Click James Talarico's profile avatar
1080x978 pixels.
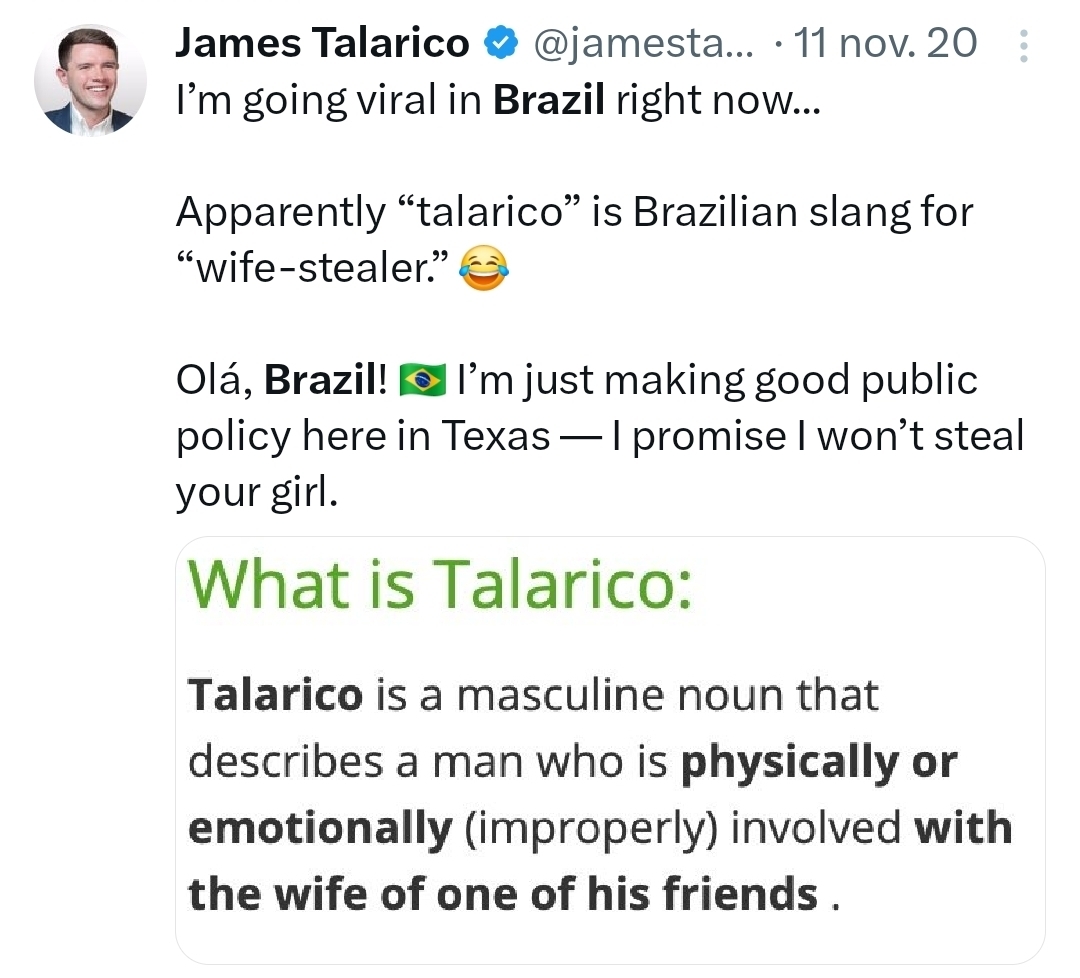[90, 80]
